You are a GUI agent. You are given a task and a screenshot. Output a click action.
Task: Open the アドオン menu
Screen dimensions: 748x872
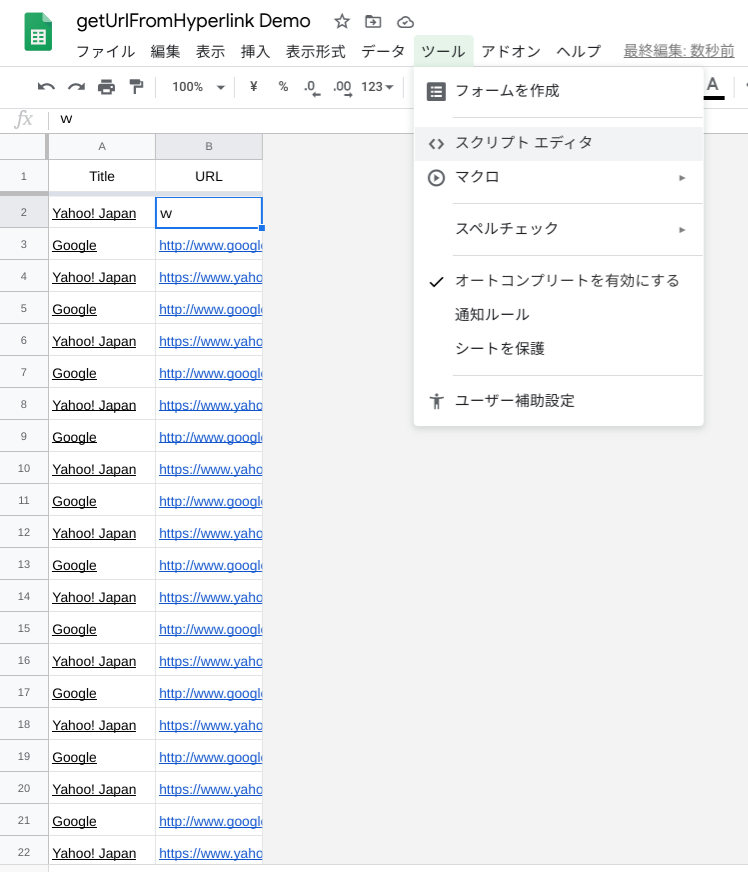point(511,52)
